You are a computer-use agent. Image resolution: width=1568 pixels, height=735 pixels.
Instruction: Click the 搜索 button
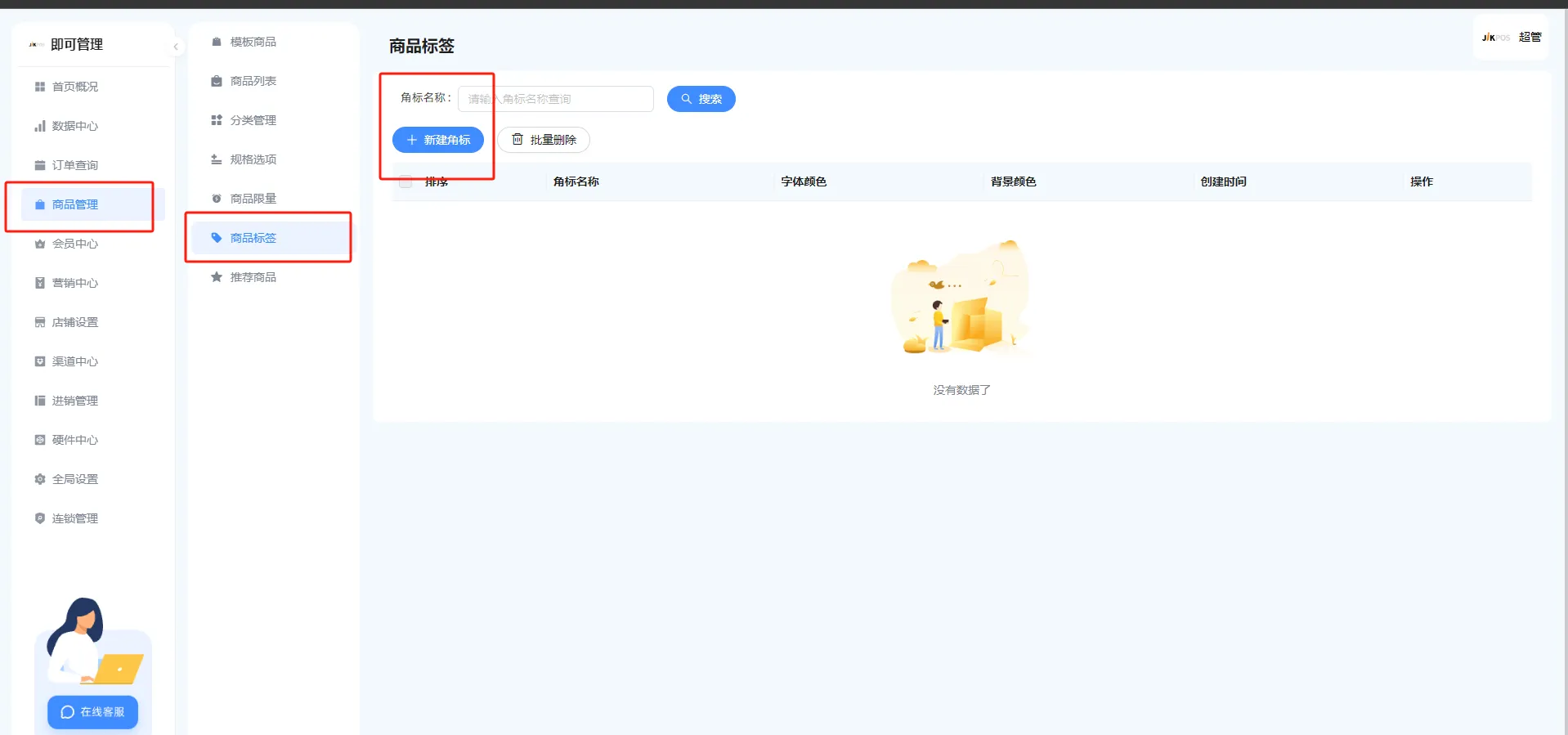[x=701, y=99]
